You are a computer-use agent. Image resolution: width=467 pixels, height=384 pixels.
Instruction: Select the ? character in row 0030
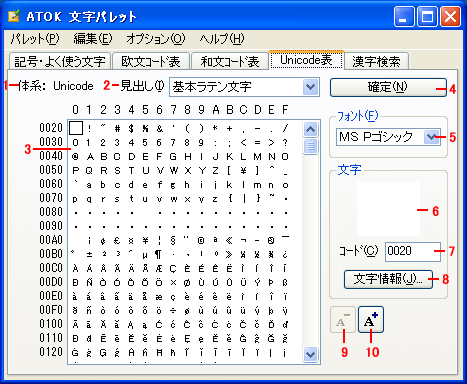tap(285, 142)
